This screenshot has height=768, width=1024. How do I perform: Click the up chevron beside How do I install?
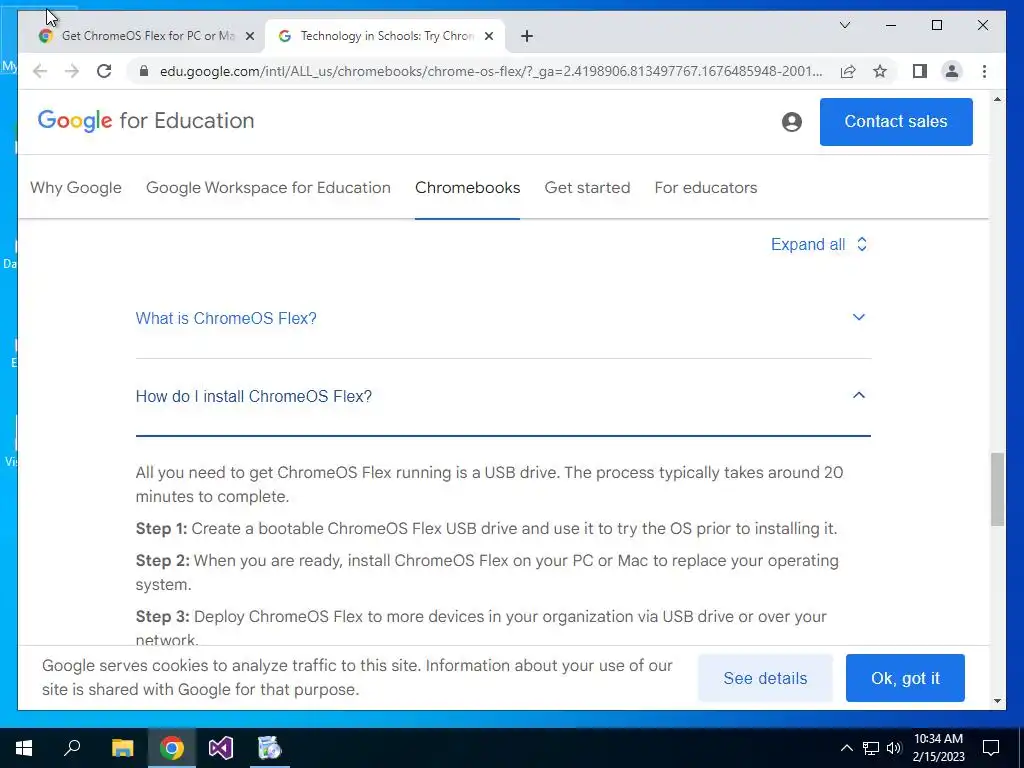pos(859,395)
